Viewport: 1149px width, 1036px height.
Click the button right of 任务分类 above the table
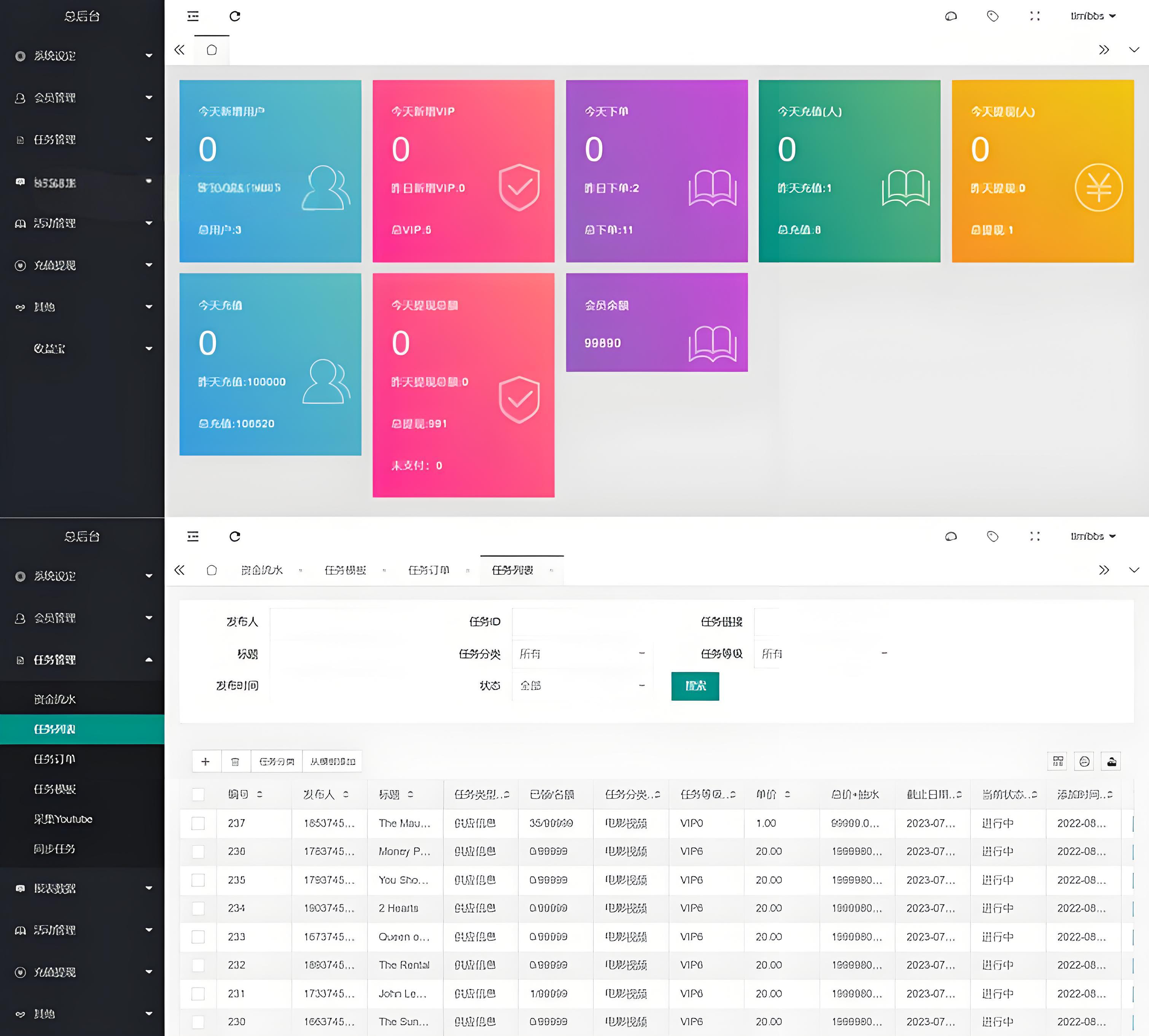coord(333,762)
